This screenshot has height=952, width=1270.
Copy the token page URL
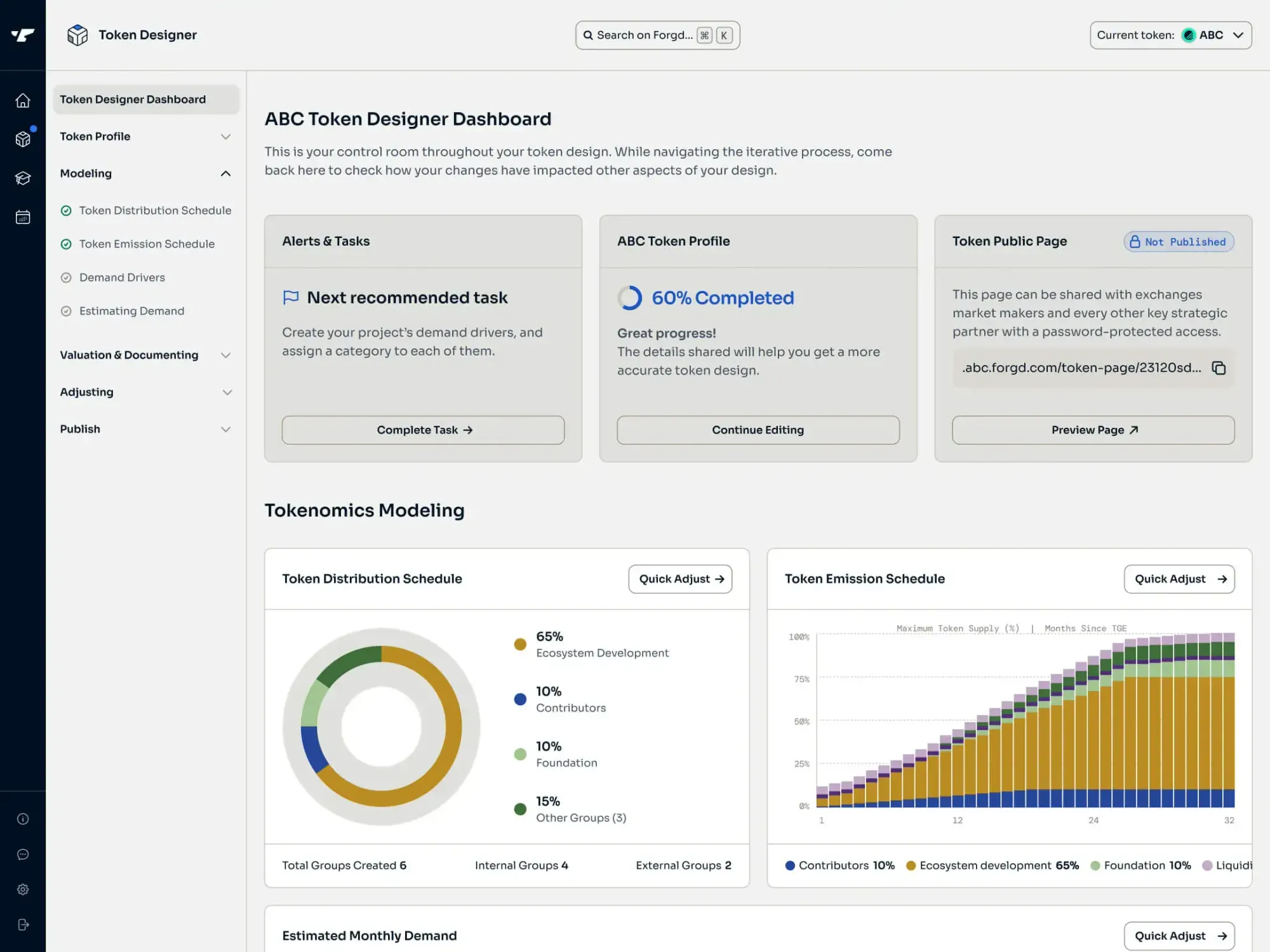click(1219, 368)
